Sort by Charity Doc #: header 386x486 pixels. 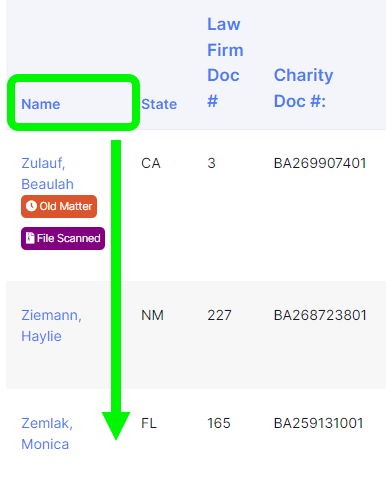(303, 88)
